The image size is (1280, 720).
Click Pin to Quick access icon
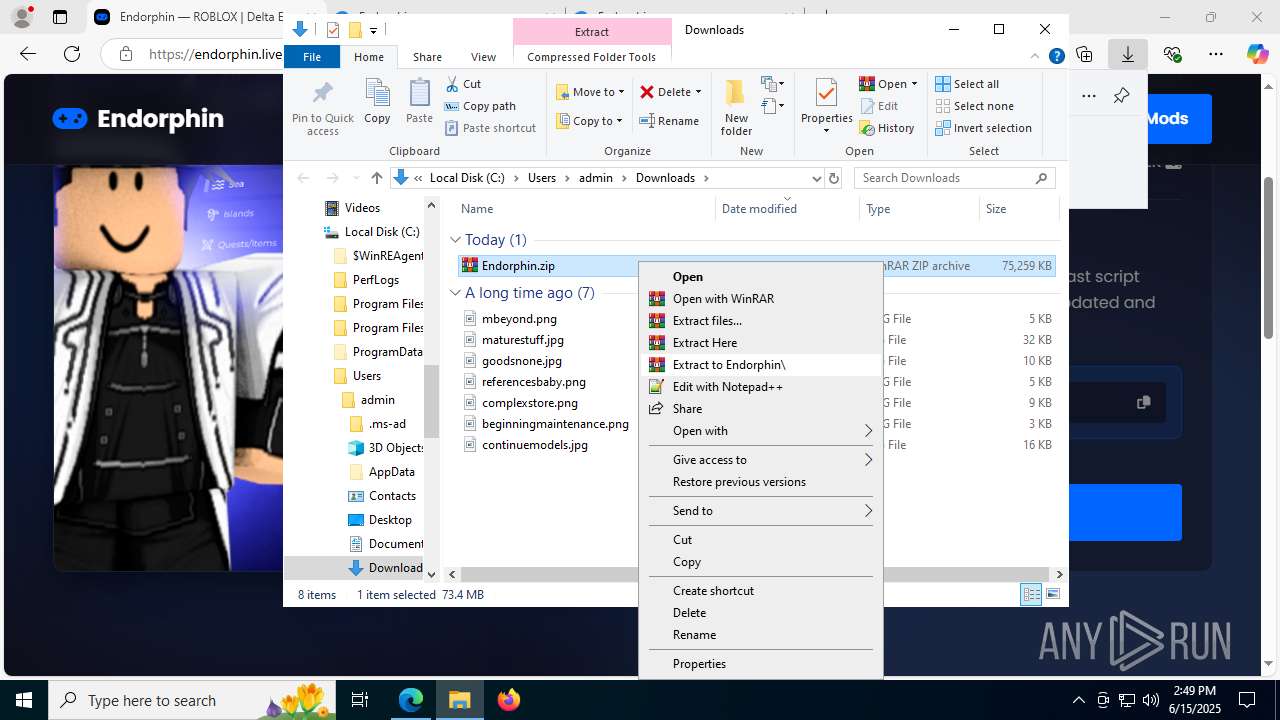coord(322,108)
